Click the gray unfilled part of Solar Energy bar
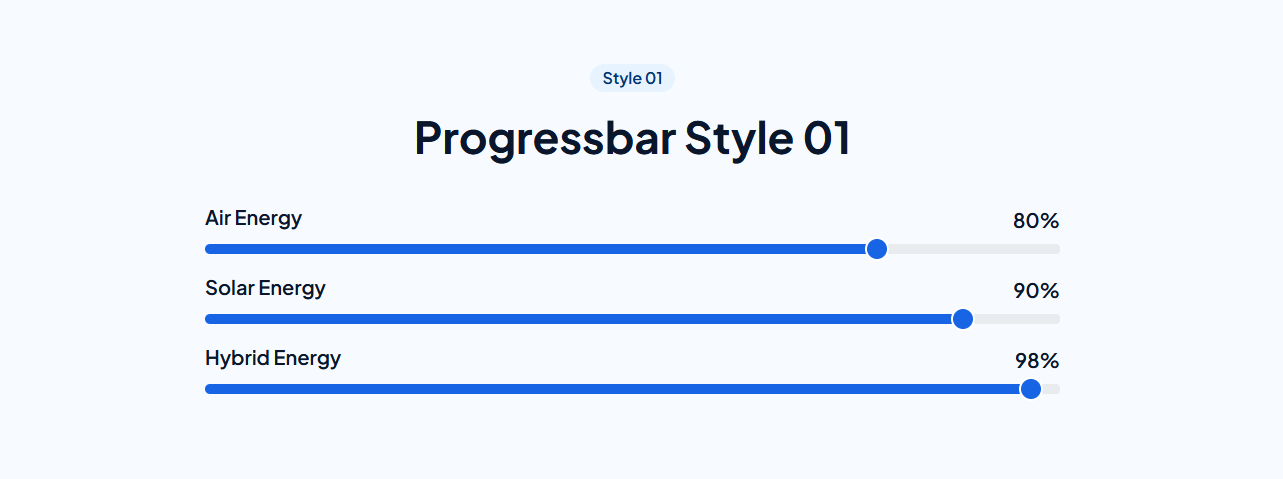 point(1017,319)
